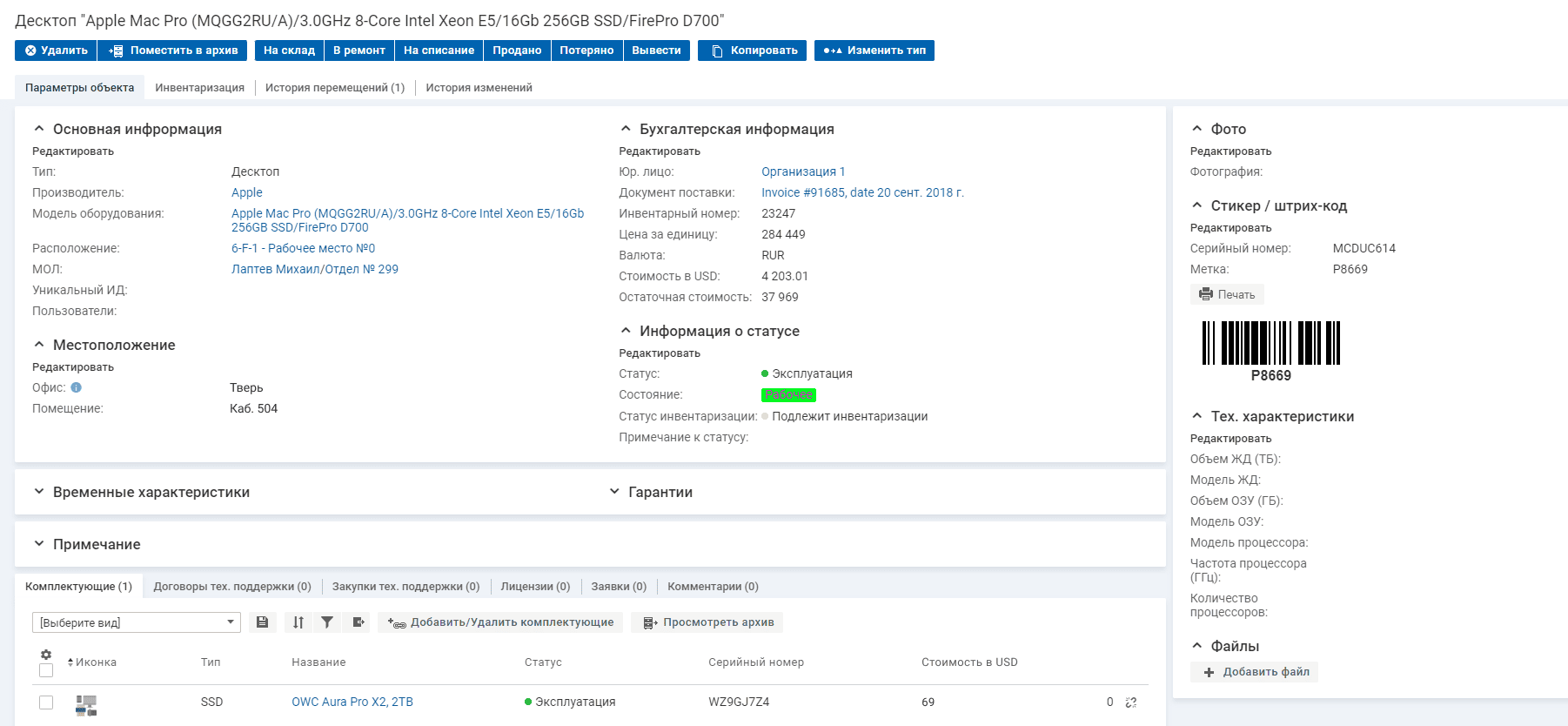This screenshot has height=726, width=1568.
Task: Click the green Рабочее state label
Action: [x=789, y=395]
